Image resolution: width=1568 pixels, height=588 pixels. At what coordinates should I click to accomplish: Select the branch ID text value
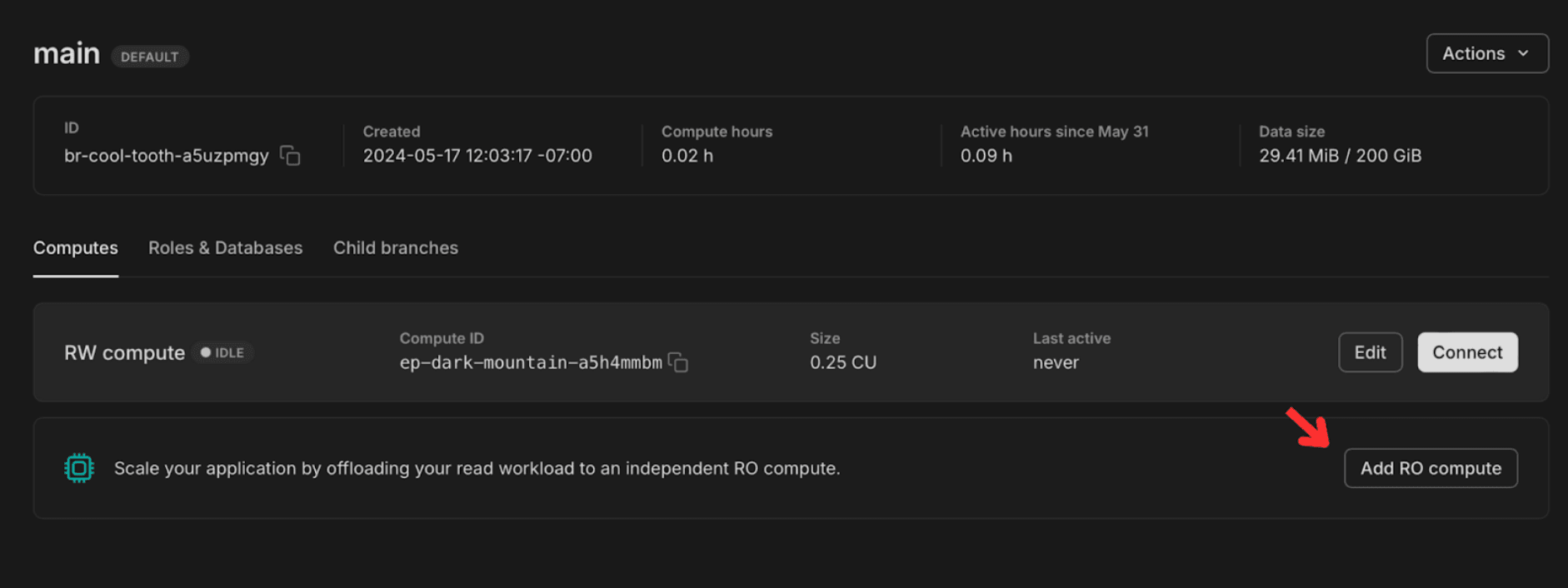tap(167, 156)
